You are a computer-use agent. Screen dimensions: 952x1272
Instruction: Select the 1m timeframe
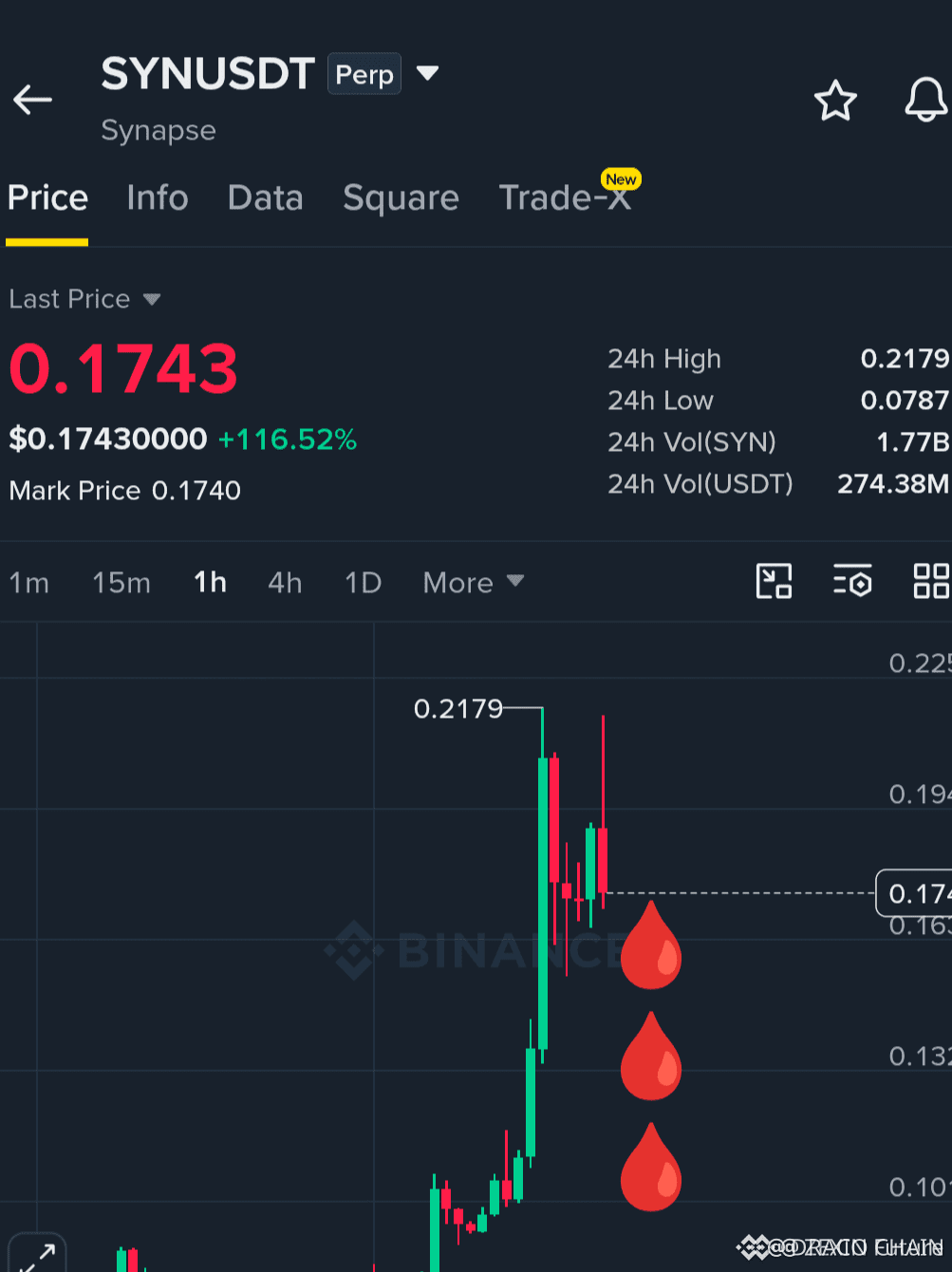28,582
